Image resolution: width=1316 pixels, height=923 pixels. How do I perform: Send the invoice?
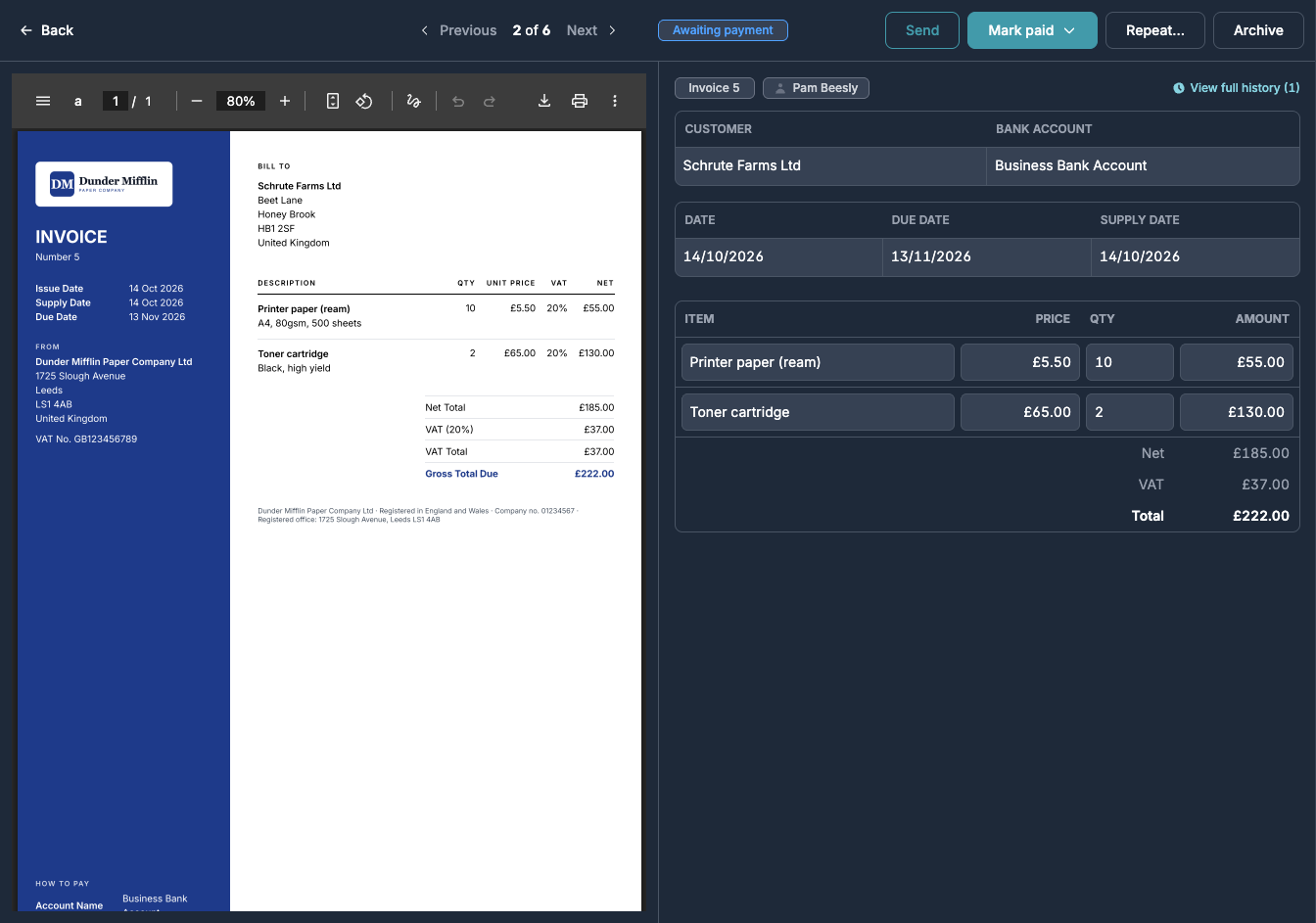[922, 30]
